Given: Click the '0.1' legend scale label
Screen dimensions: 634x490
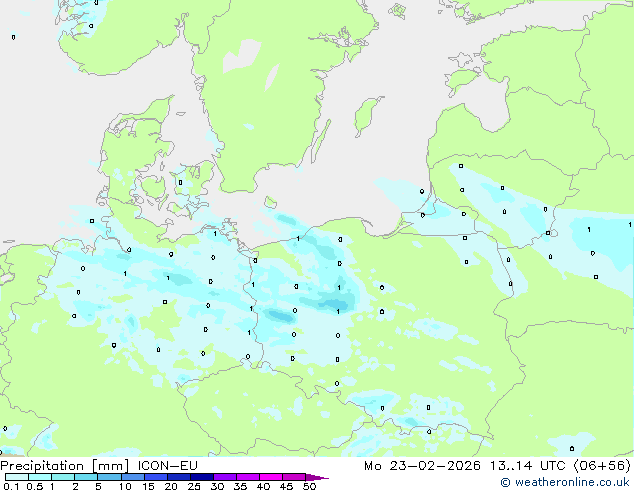Looking at the screenshot, I should 11,486.
